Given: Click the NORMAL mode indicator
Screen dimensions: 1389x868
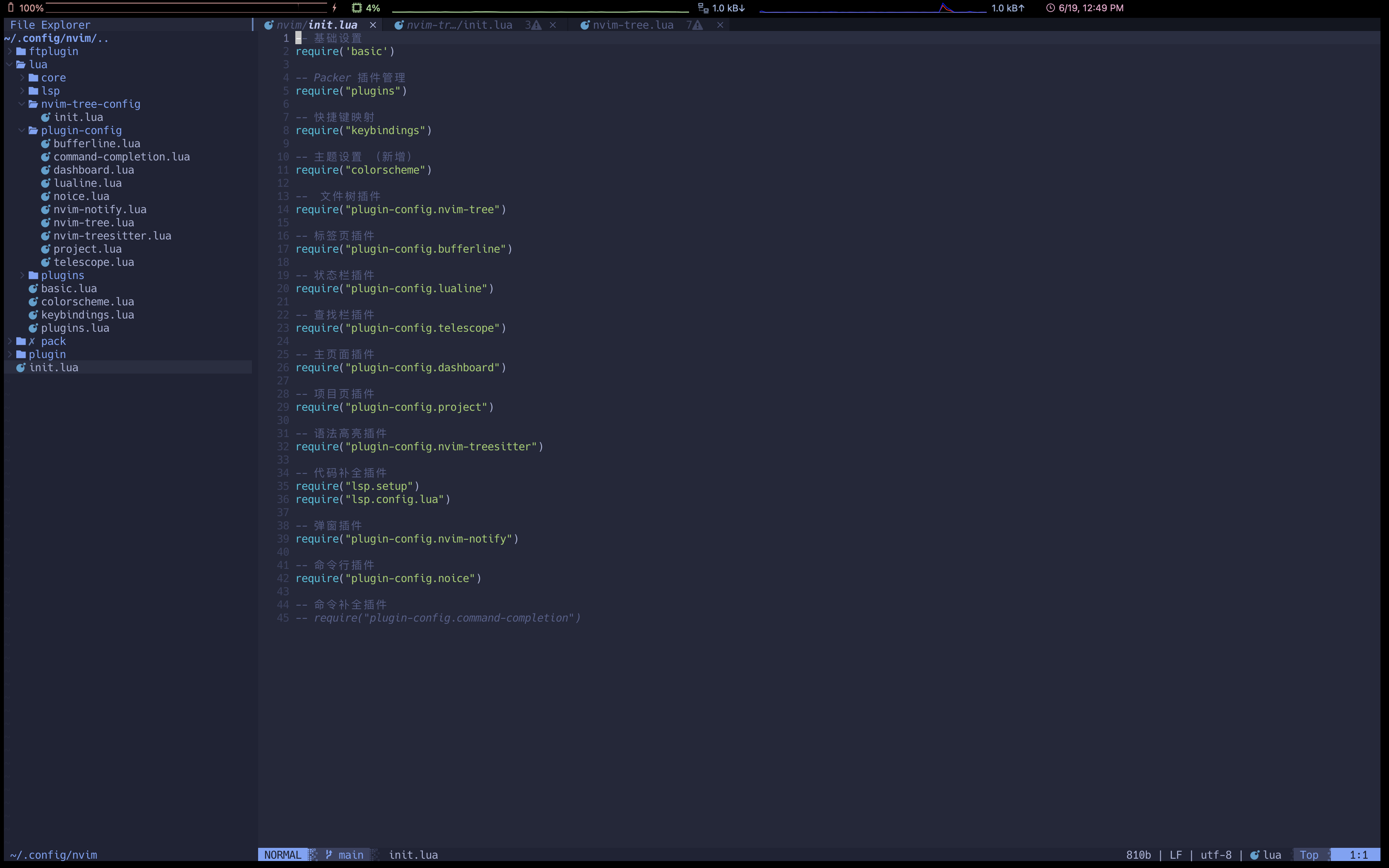Looking at the screenshot, I should pyautogui.click(x=284, y=855).
